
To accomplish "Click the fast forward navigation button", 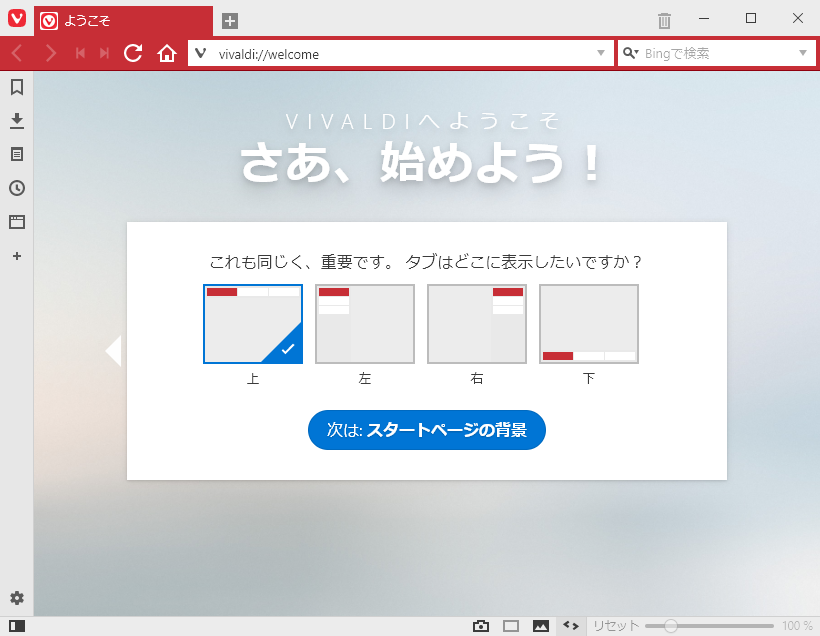I will pyautogui.click(x=105, y=53).
